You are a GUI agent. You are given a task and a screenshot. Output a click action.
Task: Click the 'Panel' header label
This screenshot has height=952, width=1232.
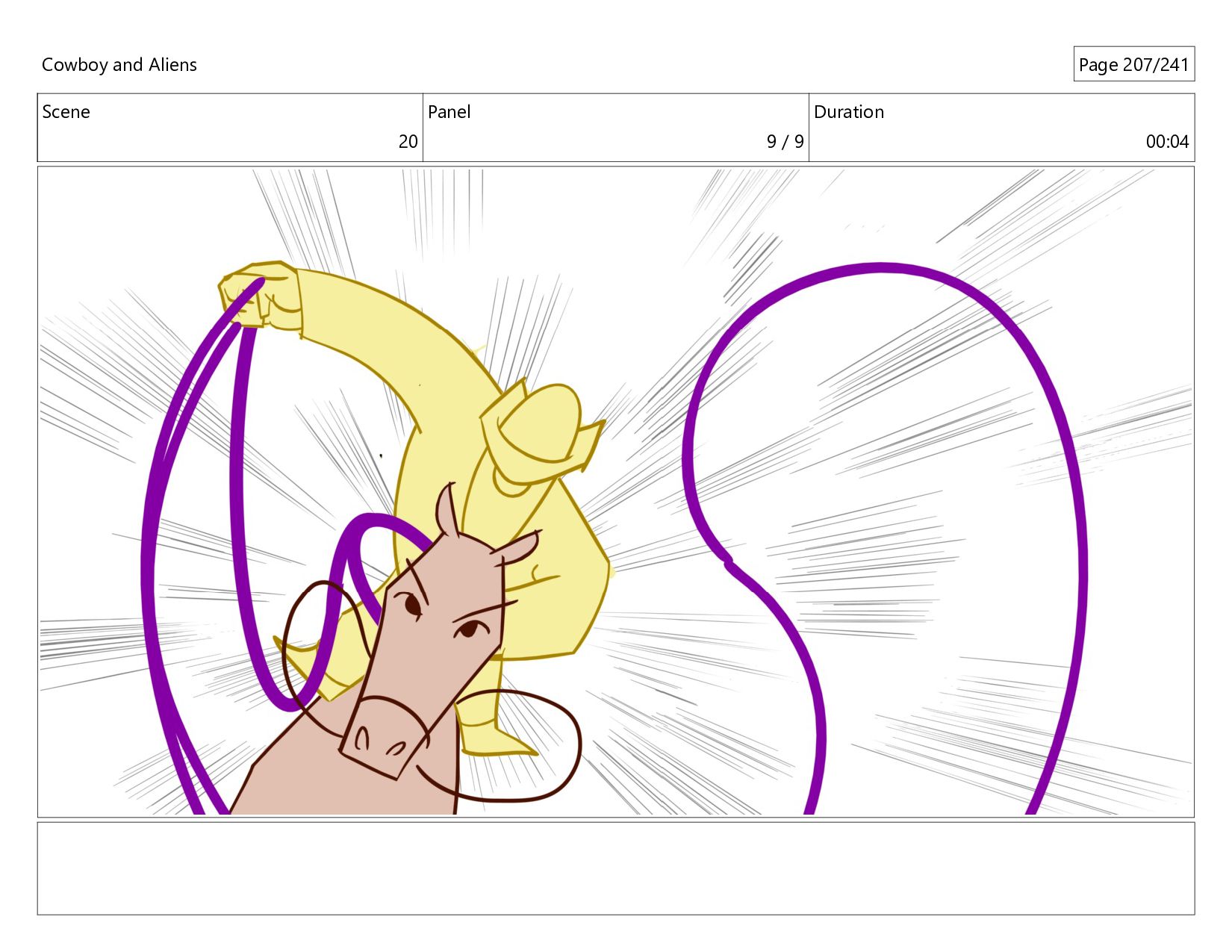coord(449,112)
